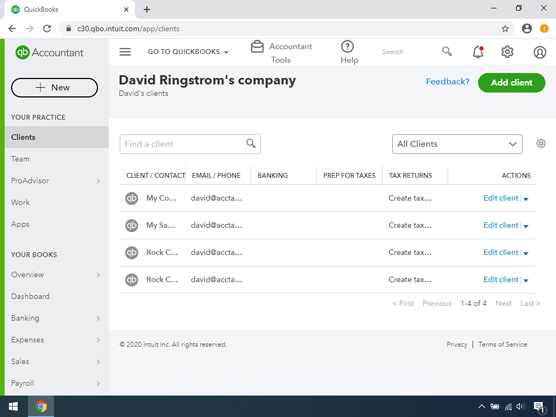This screenshot has width=556, height=417.
Task: Open the notifications bell icon
Action: [478, 52]
